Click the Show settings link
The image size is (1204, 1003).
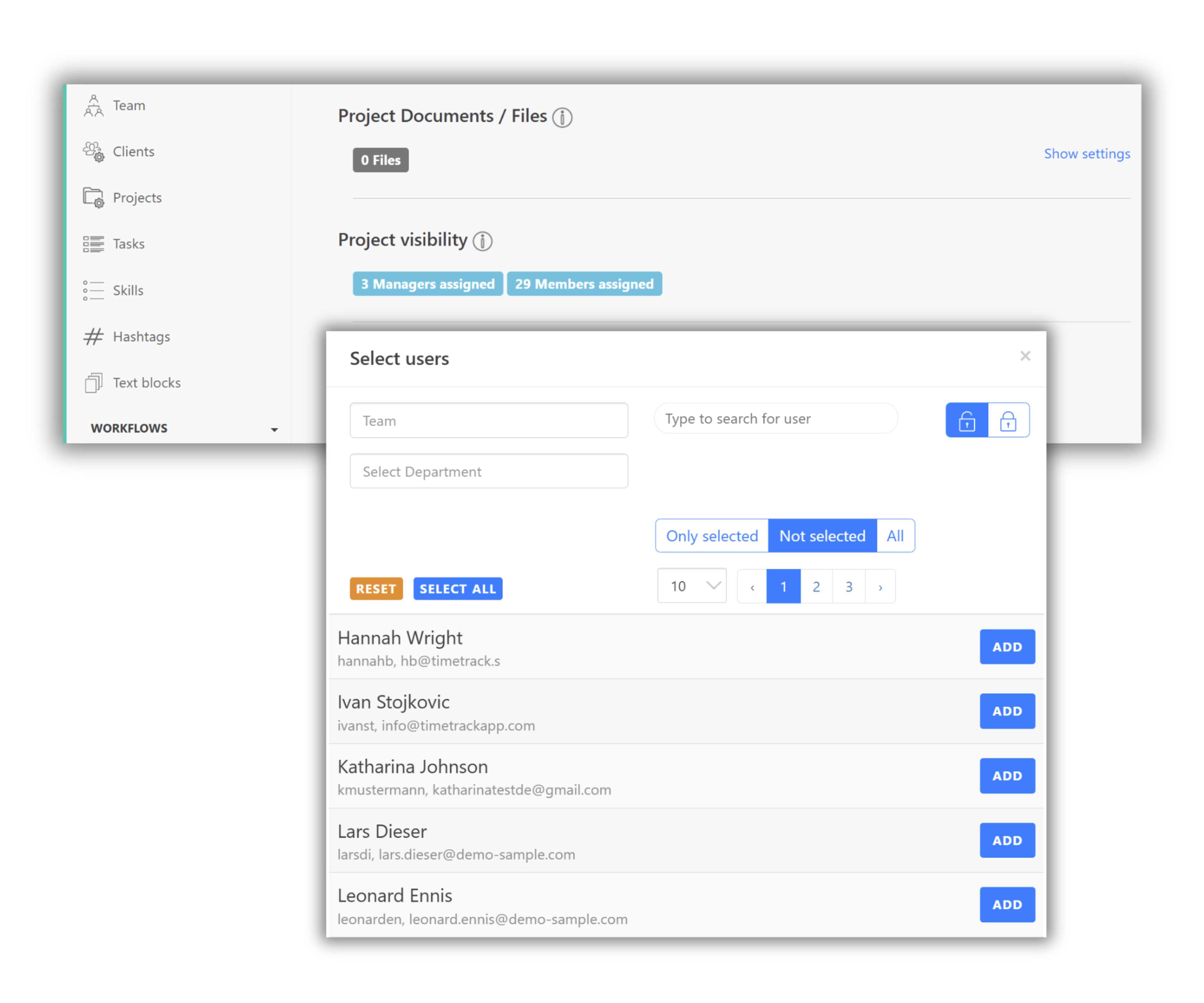1086,154
